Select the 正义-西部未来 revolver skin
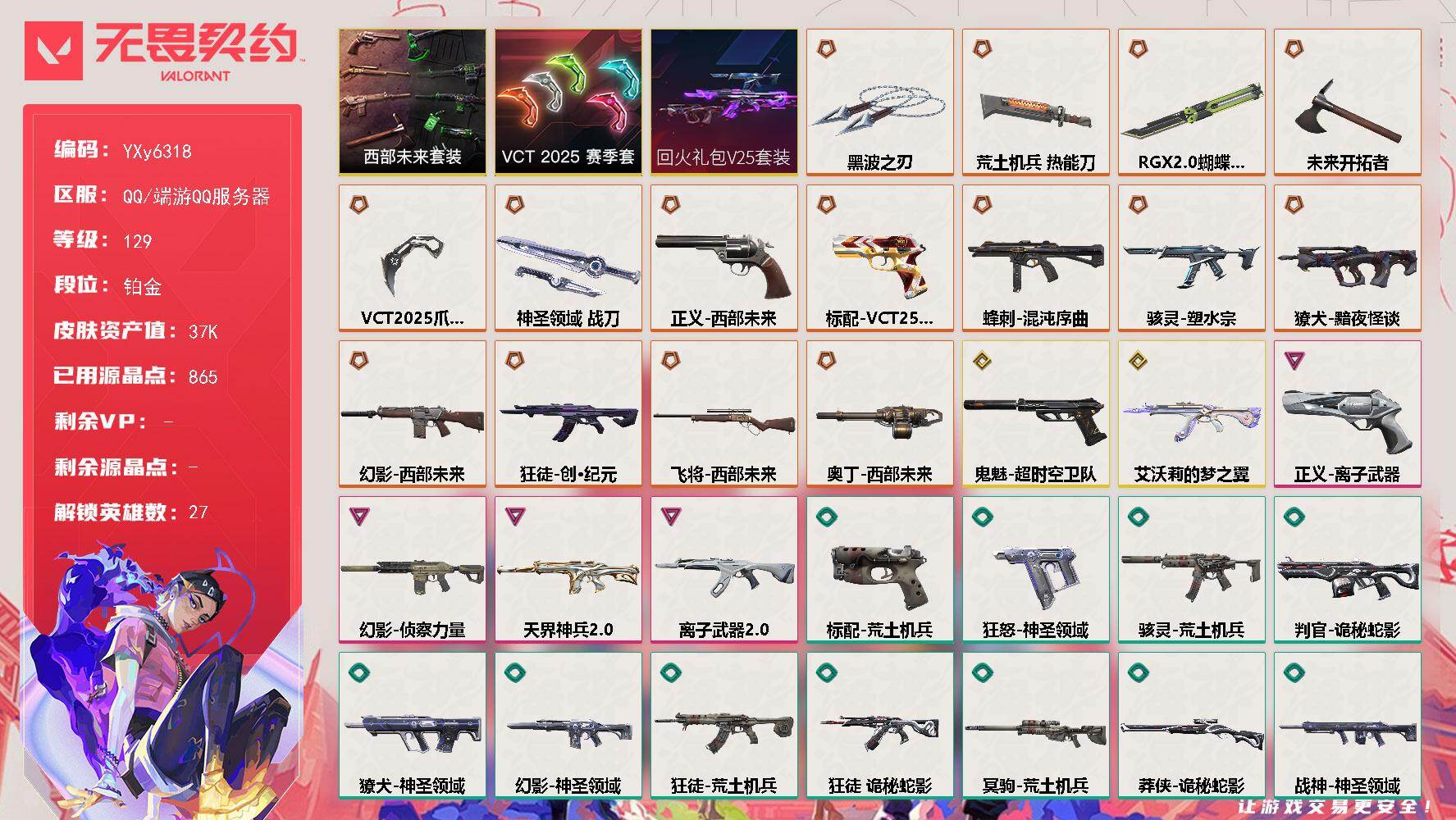 click(723, 258)
